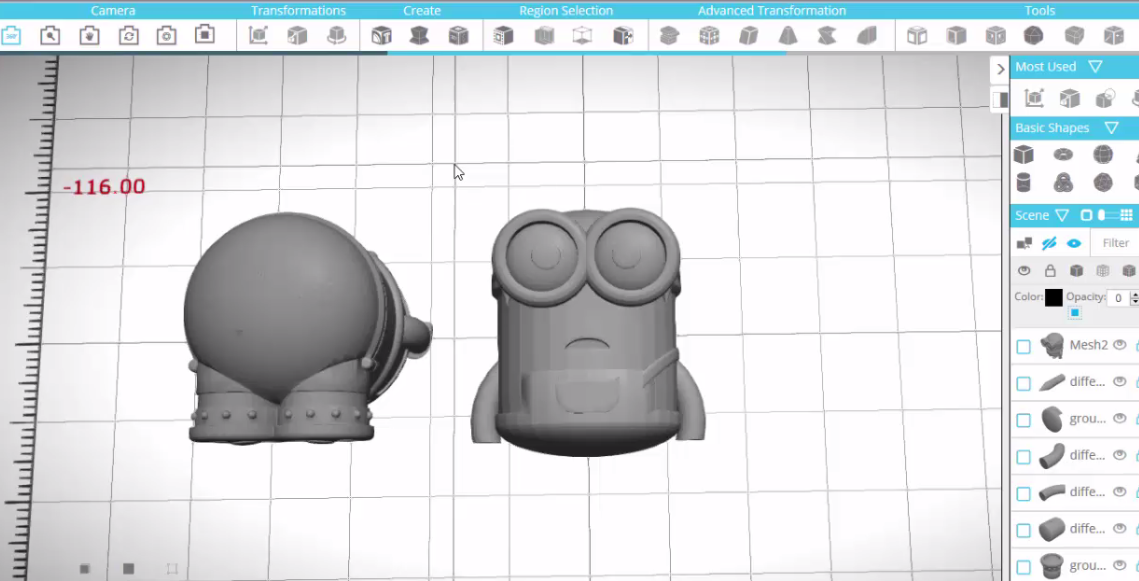
Task: Click the Basic Shapes panel header
Action: (x=1052, y=128)
